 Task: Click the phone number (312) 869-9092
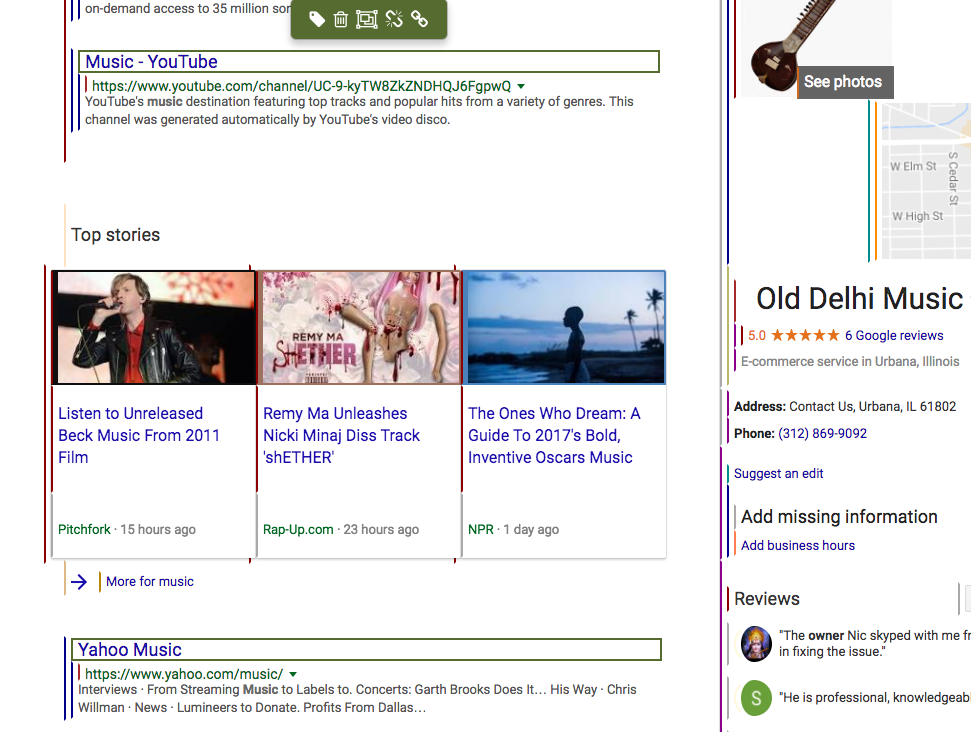pos(822,434)
